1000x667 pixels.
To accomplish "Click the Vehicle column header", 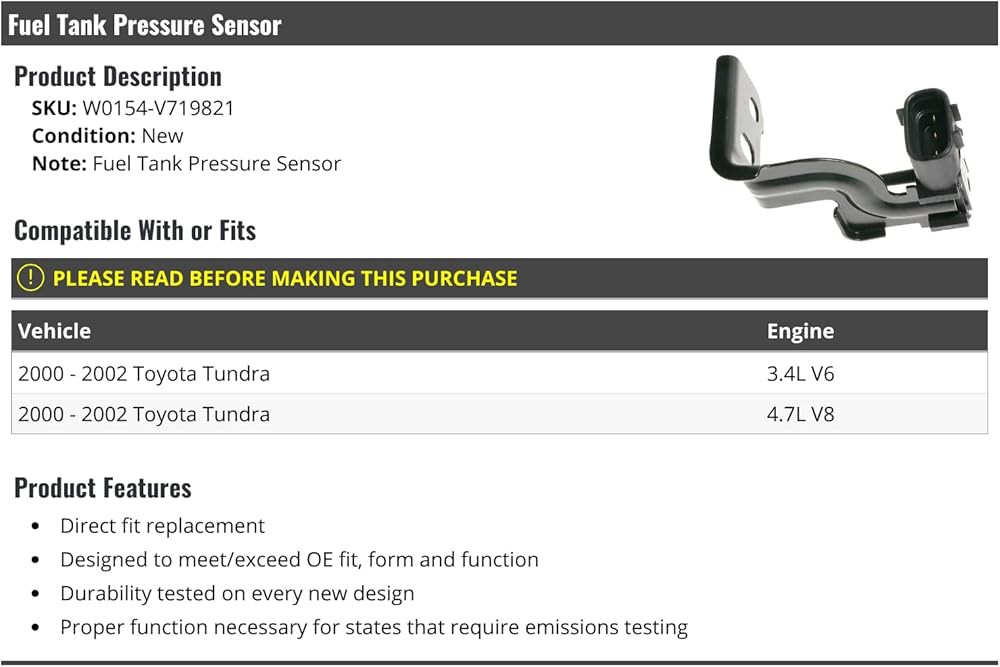I will point(54,331).
